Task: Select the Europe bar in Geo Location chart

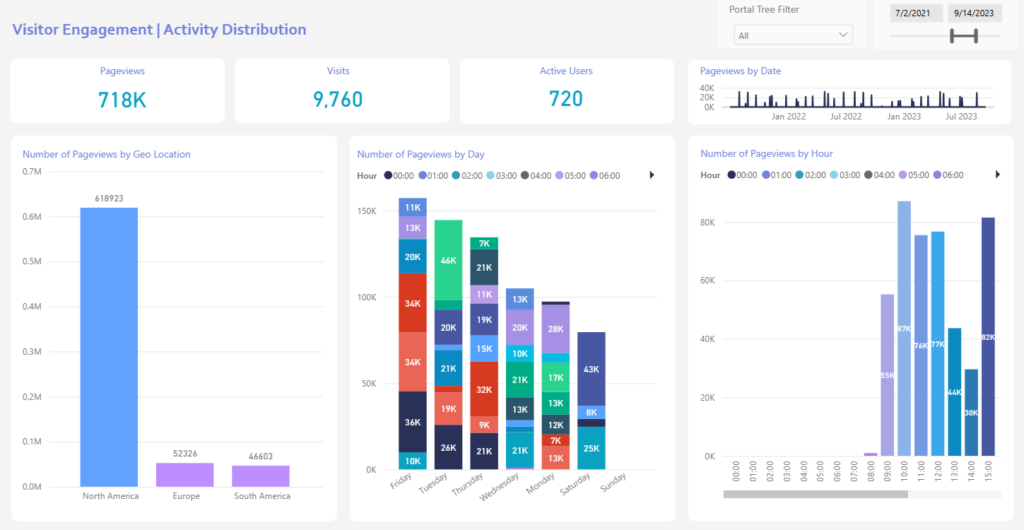Action: click(185, 474)
